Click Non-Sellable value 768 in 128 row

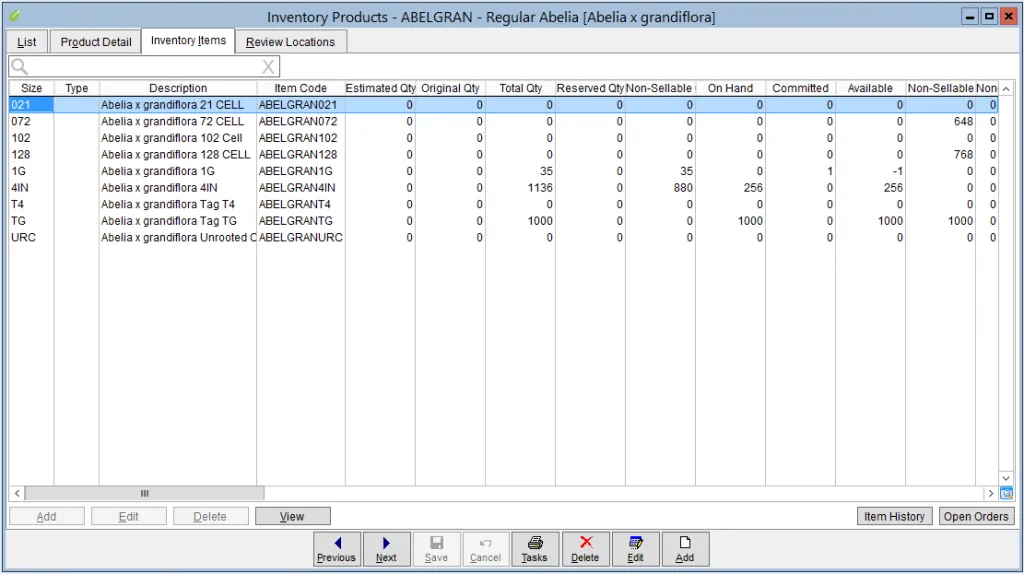point(963,155)
